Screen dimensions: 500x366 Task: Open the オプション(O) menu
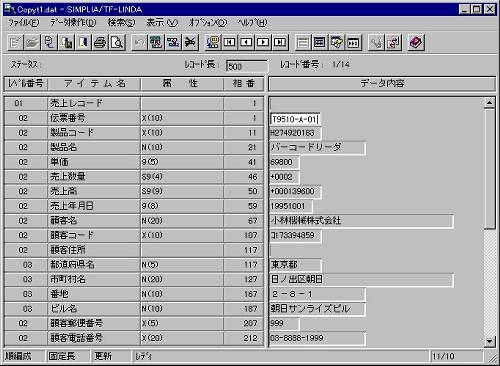208,23
